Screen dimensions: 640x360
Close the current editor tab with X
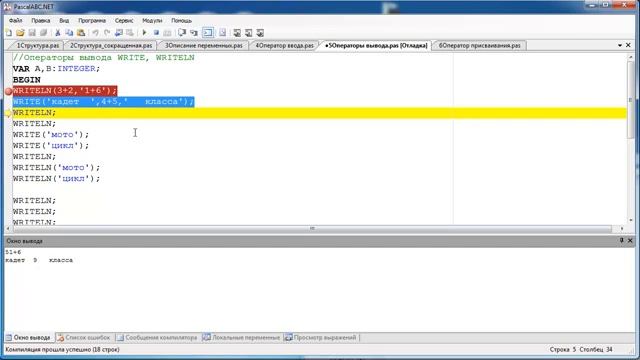[628, 45]
